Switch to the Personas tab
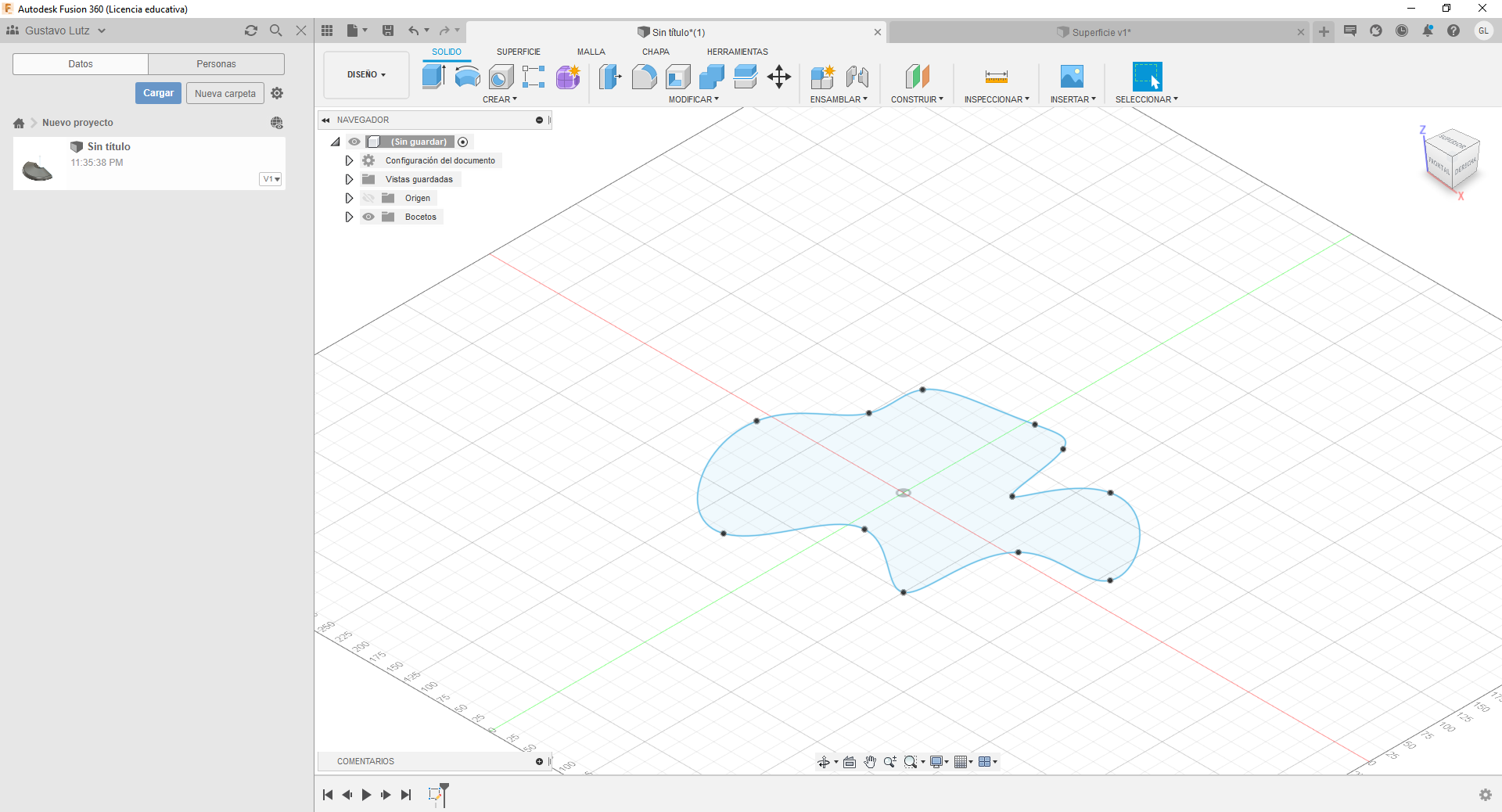This screenshot has width=1502, height=812. click(x=216, y=64)
